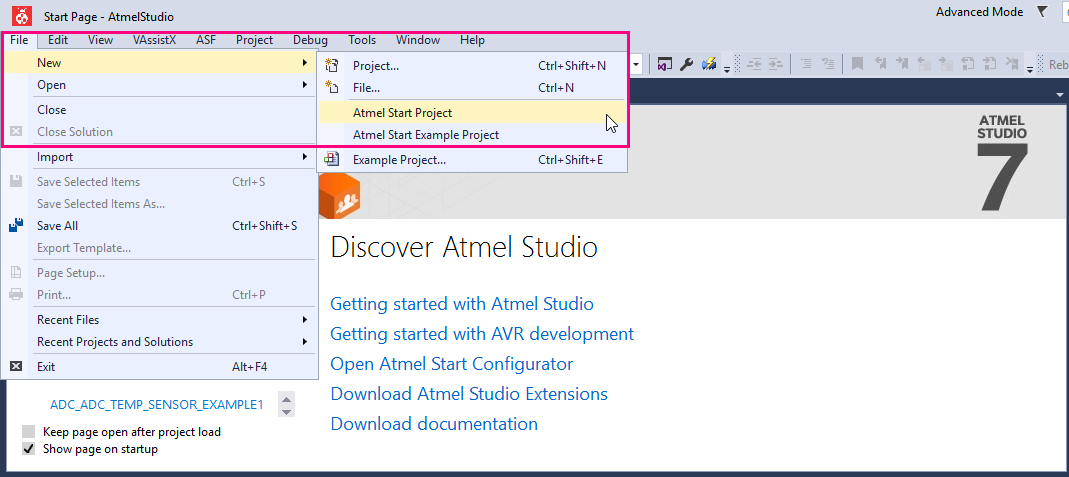Screen dimensions: 1069x477
Task: Choose Close in the File menu
Action: (x=160, y=110)
